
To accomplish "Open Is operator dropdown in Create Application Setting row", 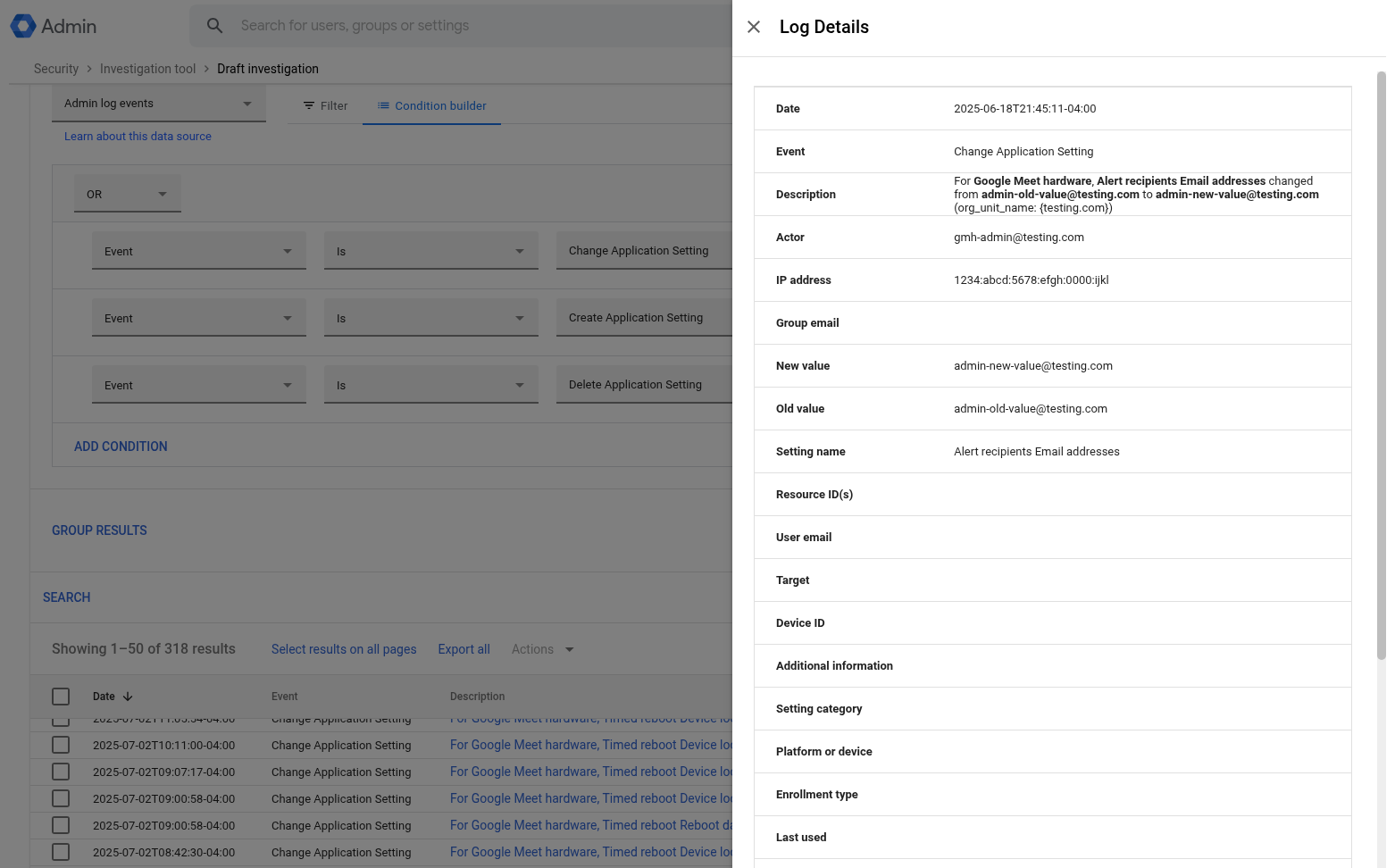I will pyautogui.click(x=431, y=318).
